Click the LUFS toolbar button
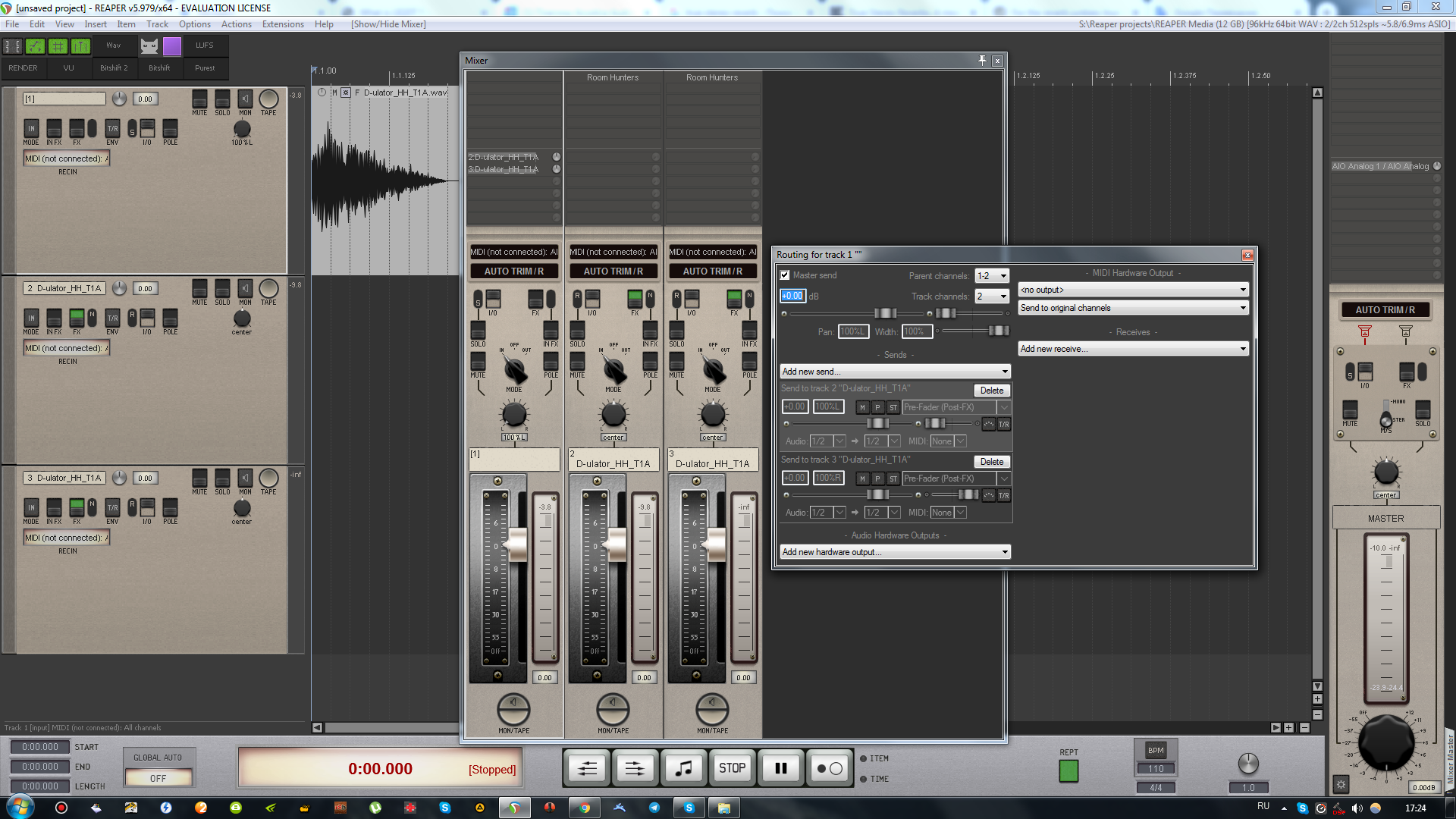 coord(205,45)
